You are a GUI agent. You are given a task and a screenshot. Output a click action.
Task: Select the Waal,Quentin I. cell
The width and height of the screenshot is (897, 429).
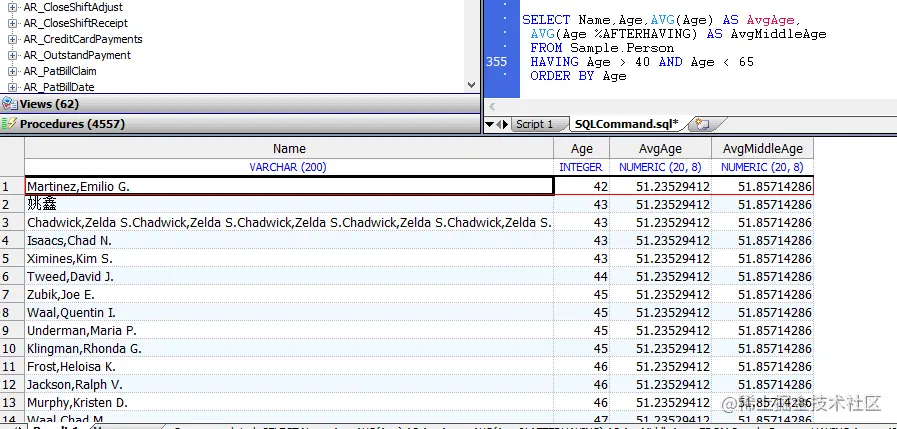(289, 312)
